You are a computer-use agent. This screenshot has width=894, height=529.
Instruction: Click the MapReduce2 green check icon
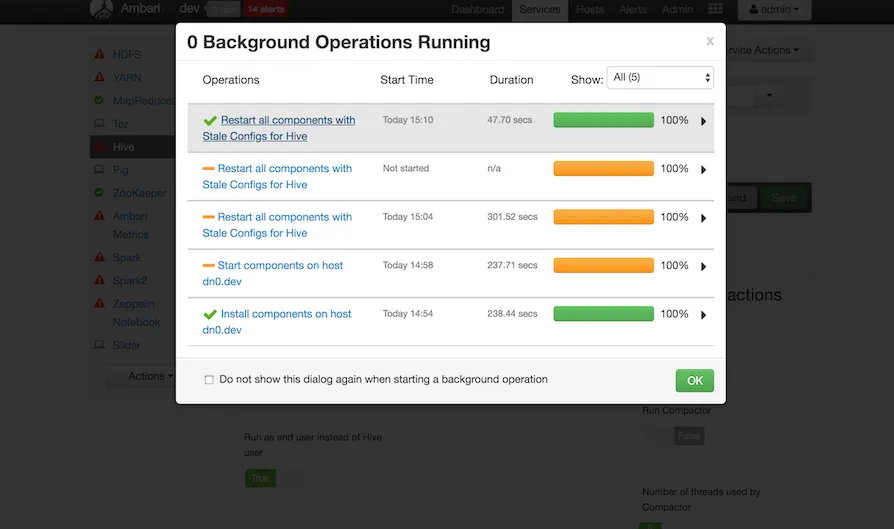[x=99, y=100]
